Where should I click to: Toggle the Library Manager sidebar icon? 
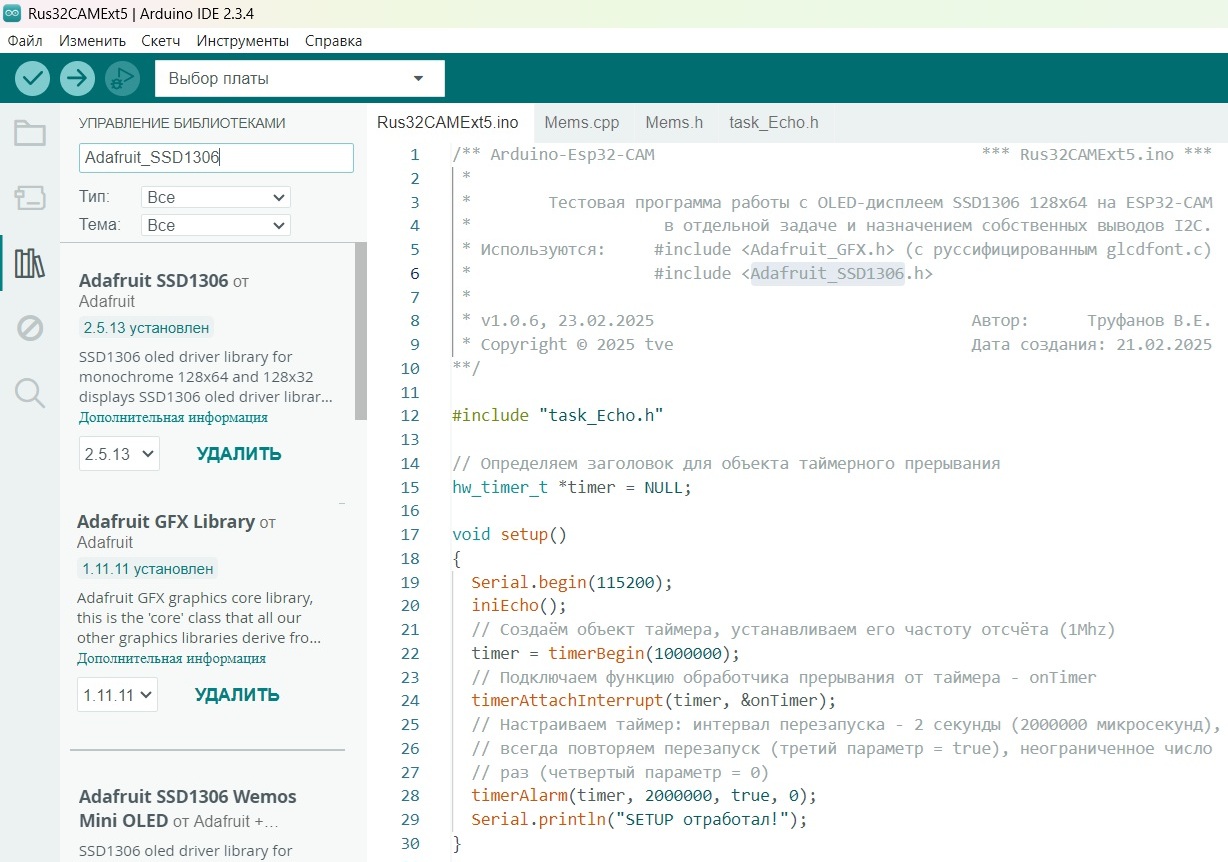pyautogui.click(x=30, y=264)
